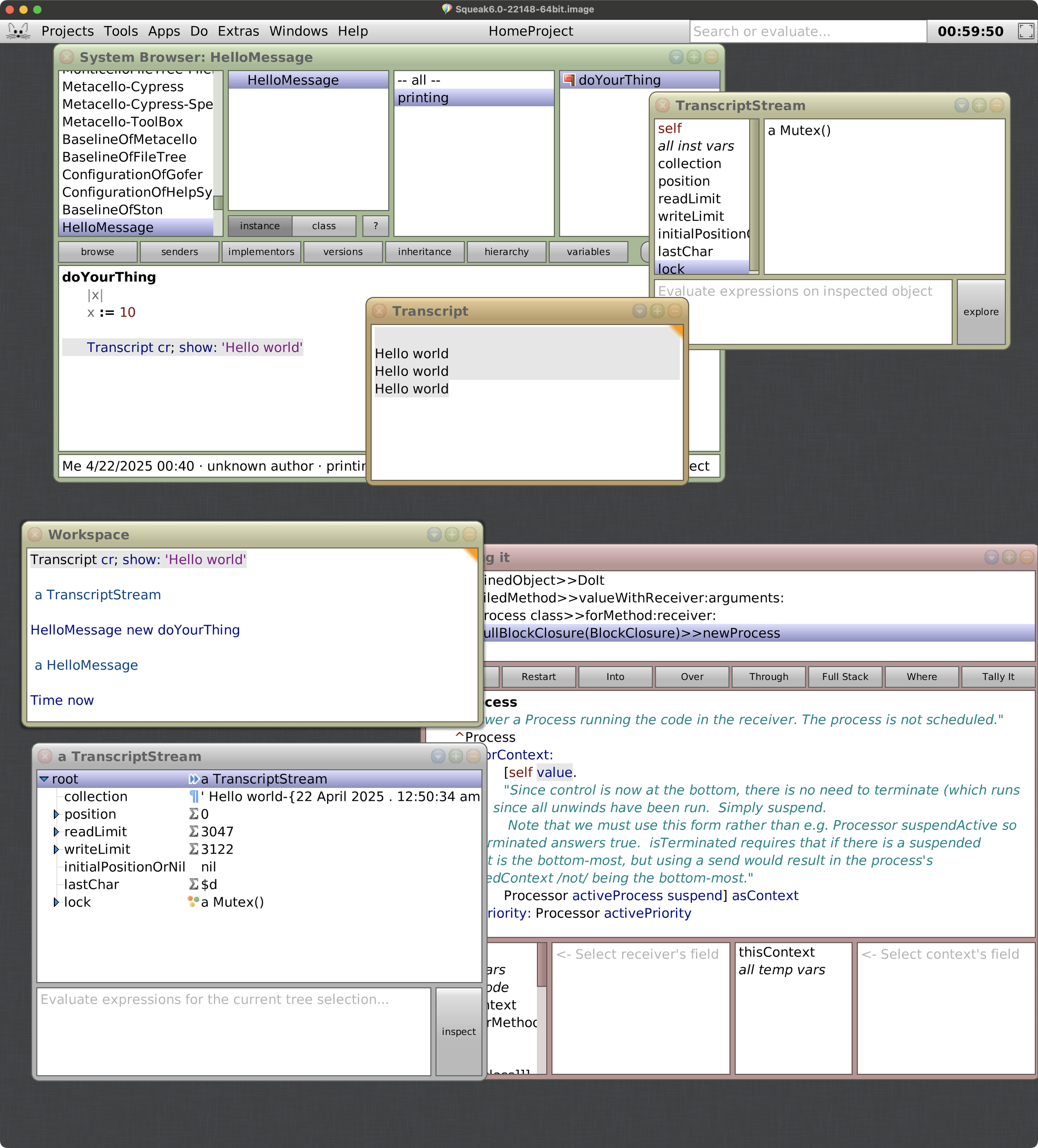Click the inspector evaluate expressions field
The width and height of the screenshot is (1038, 1148).
tap(803, 312)
